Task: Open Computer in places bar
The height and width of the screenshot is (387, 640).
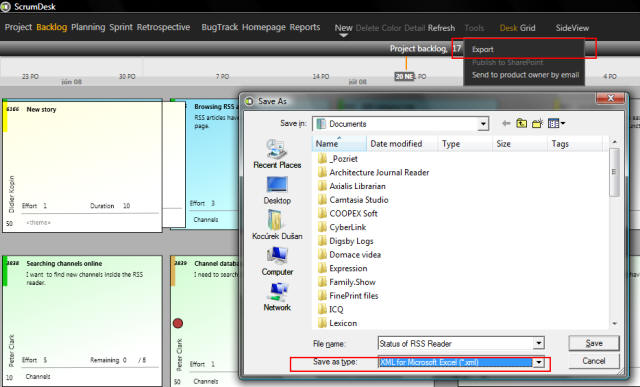Action: 277,261
